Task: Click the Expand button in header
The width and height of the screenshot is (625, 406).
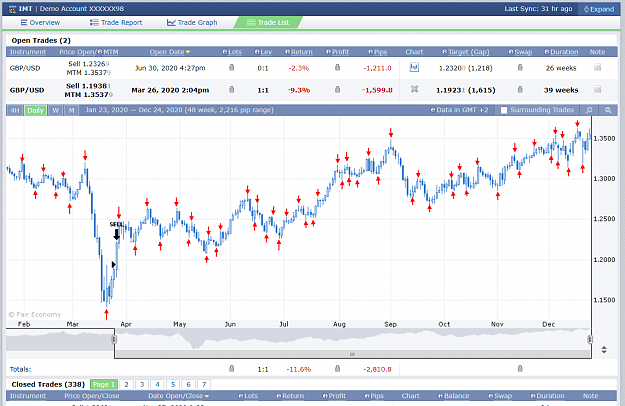Action: [599, 9]
